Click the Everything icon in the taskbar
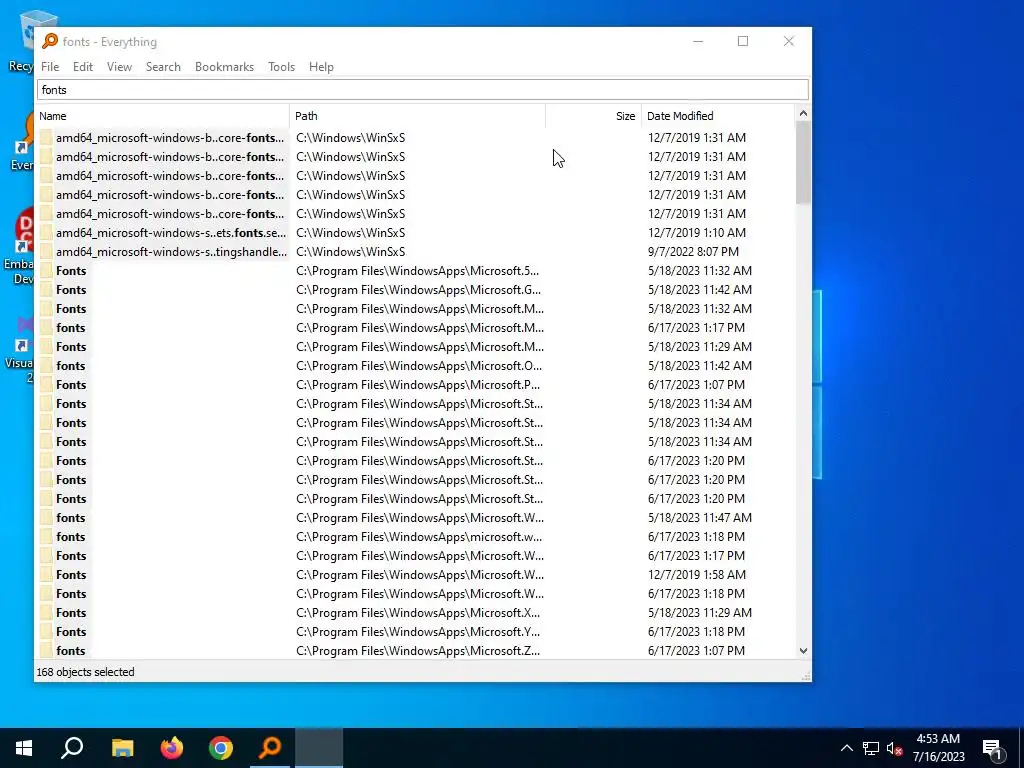The height and width of the screenshot is (768, 1024). (x=270, y=748)
